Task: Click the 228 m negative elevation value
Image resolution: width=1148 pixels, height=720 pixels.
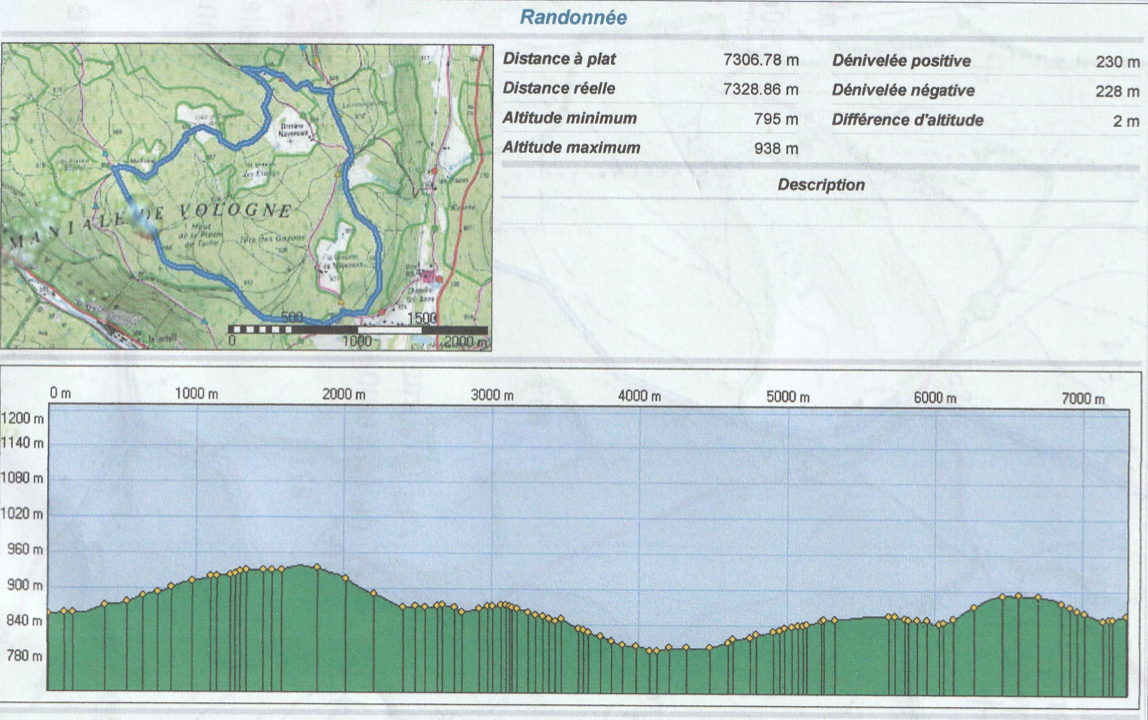Action: (1117, 91)
